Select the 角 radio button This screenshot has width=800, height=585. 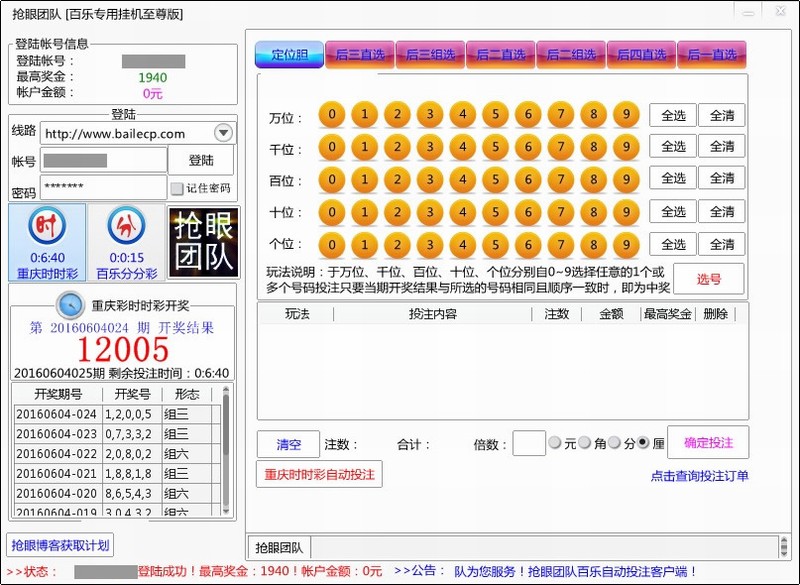pos(585,444)
